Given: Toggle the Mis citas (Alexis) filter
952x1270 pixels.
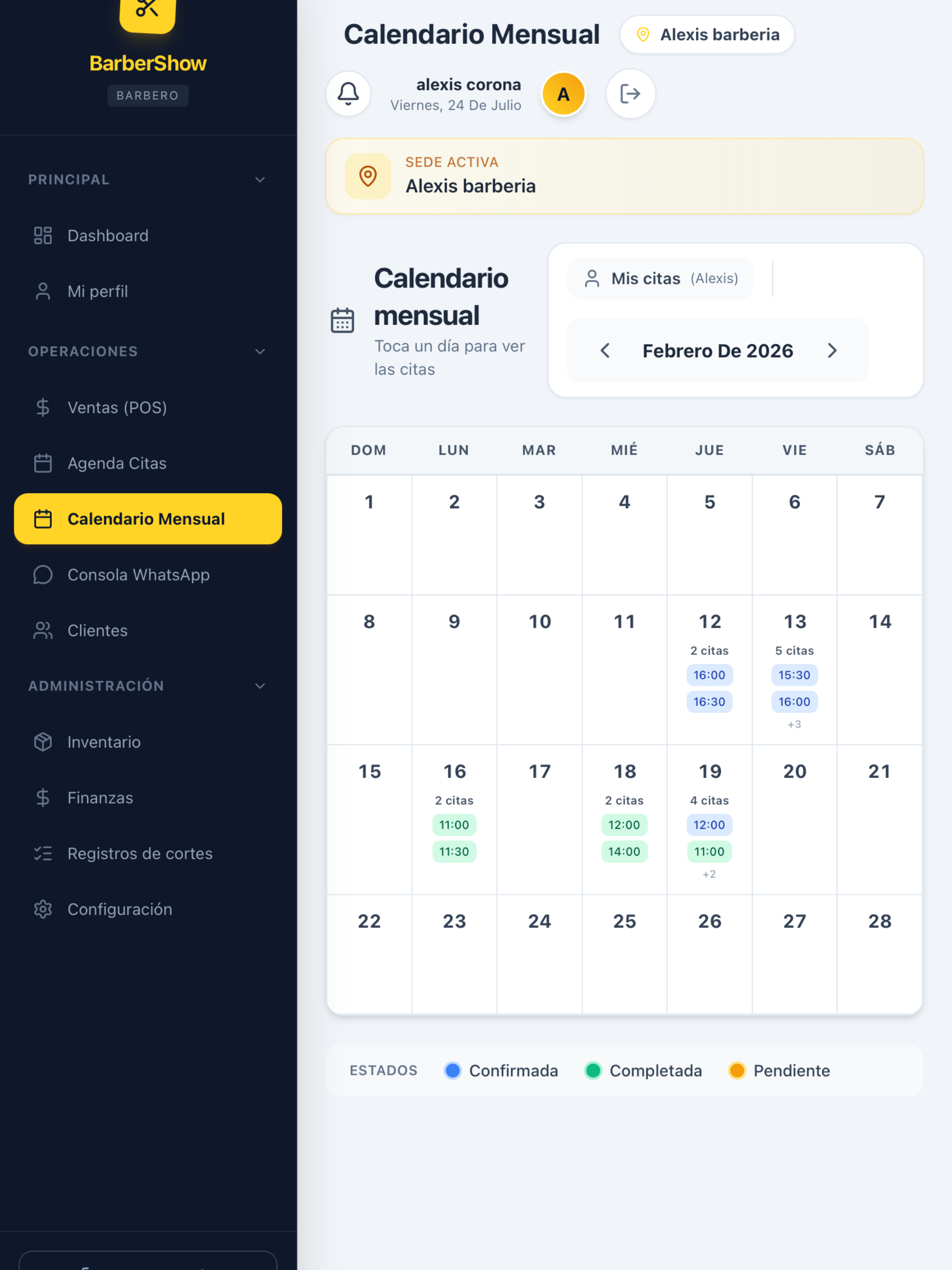Looking at the screenshot, I should click(660, 278).
